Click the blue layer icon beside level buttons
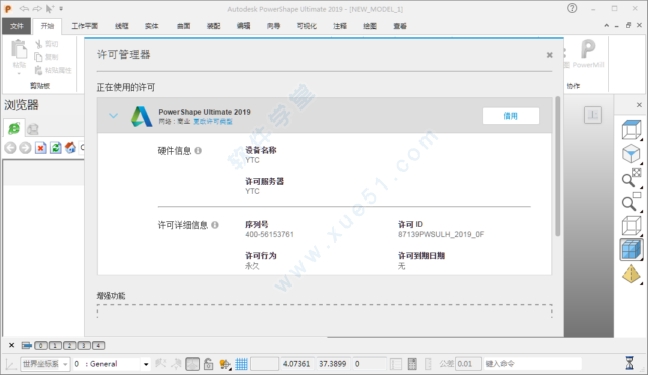Viewport: 648px width, 375px height. pyautogui.click(x=27, y=345)
